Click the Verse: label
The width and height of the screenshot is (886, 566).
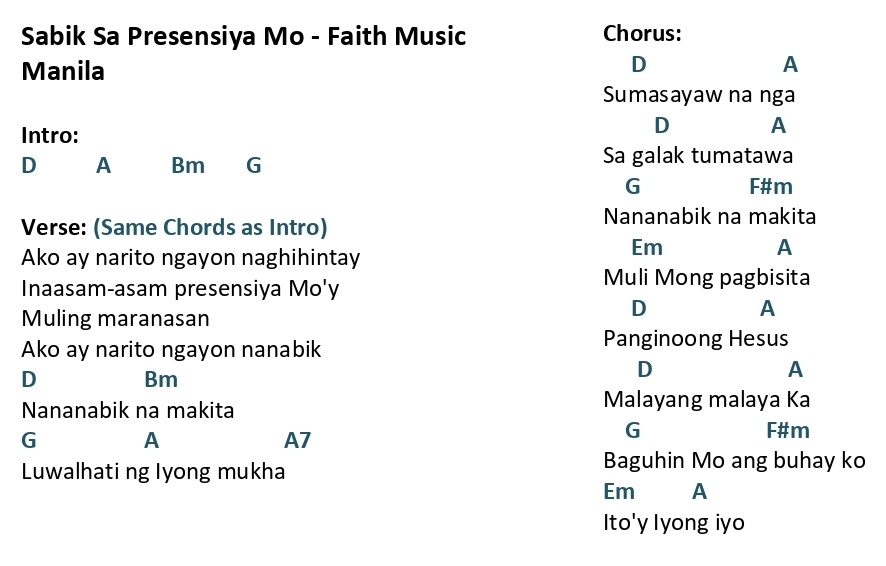(x=54, y=227)
